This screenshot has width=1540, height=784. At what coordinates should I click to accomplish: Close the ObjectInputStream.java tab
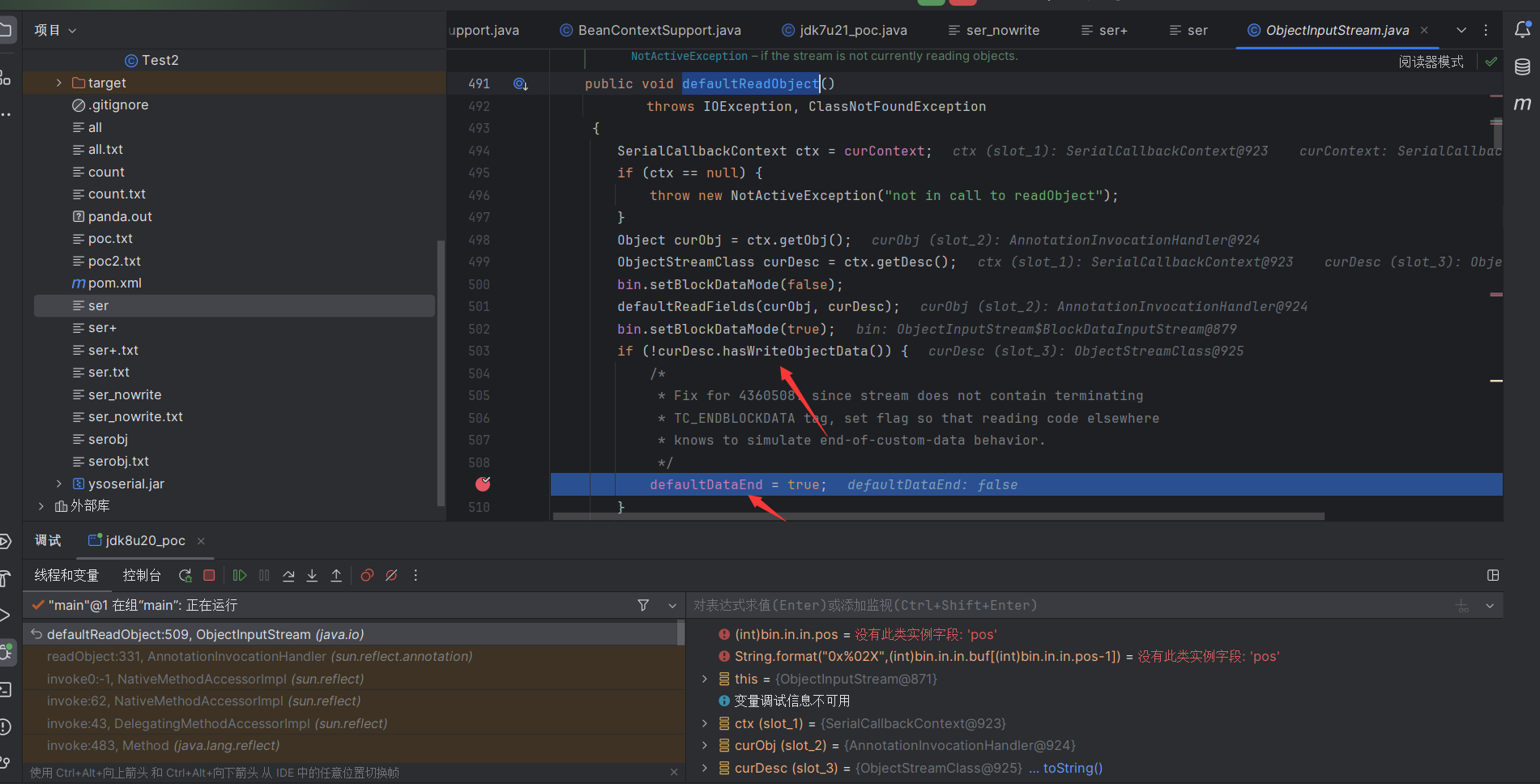(x=1424, y=30)
